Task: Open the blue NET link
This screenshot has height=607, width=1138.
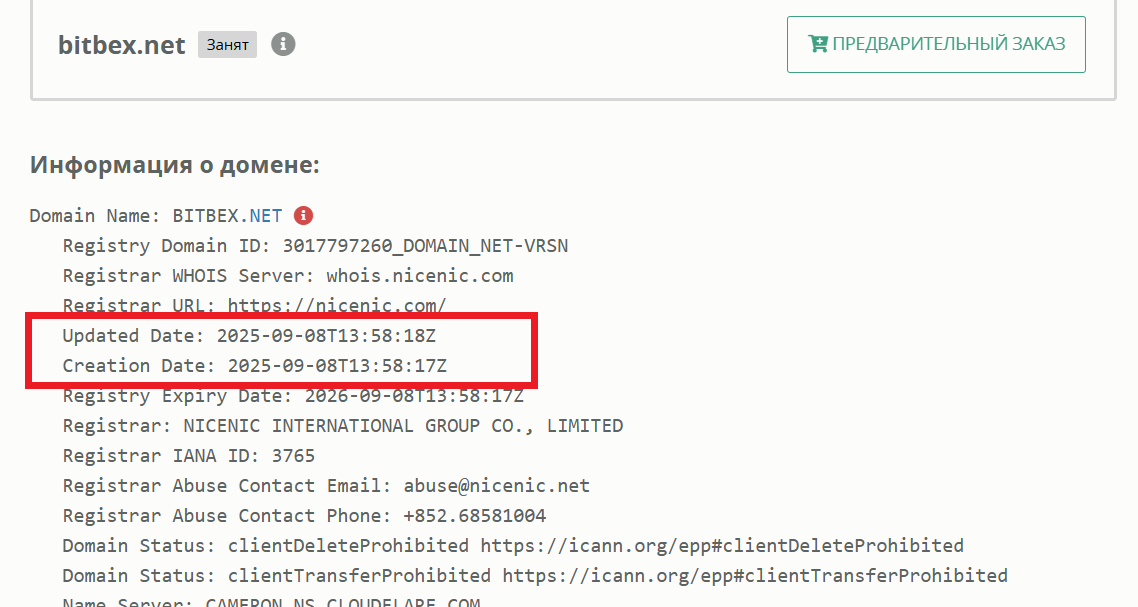Action: 266,216
